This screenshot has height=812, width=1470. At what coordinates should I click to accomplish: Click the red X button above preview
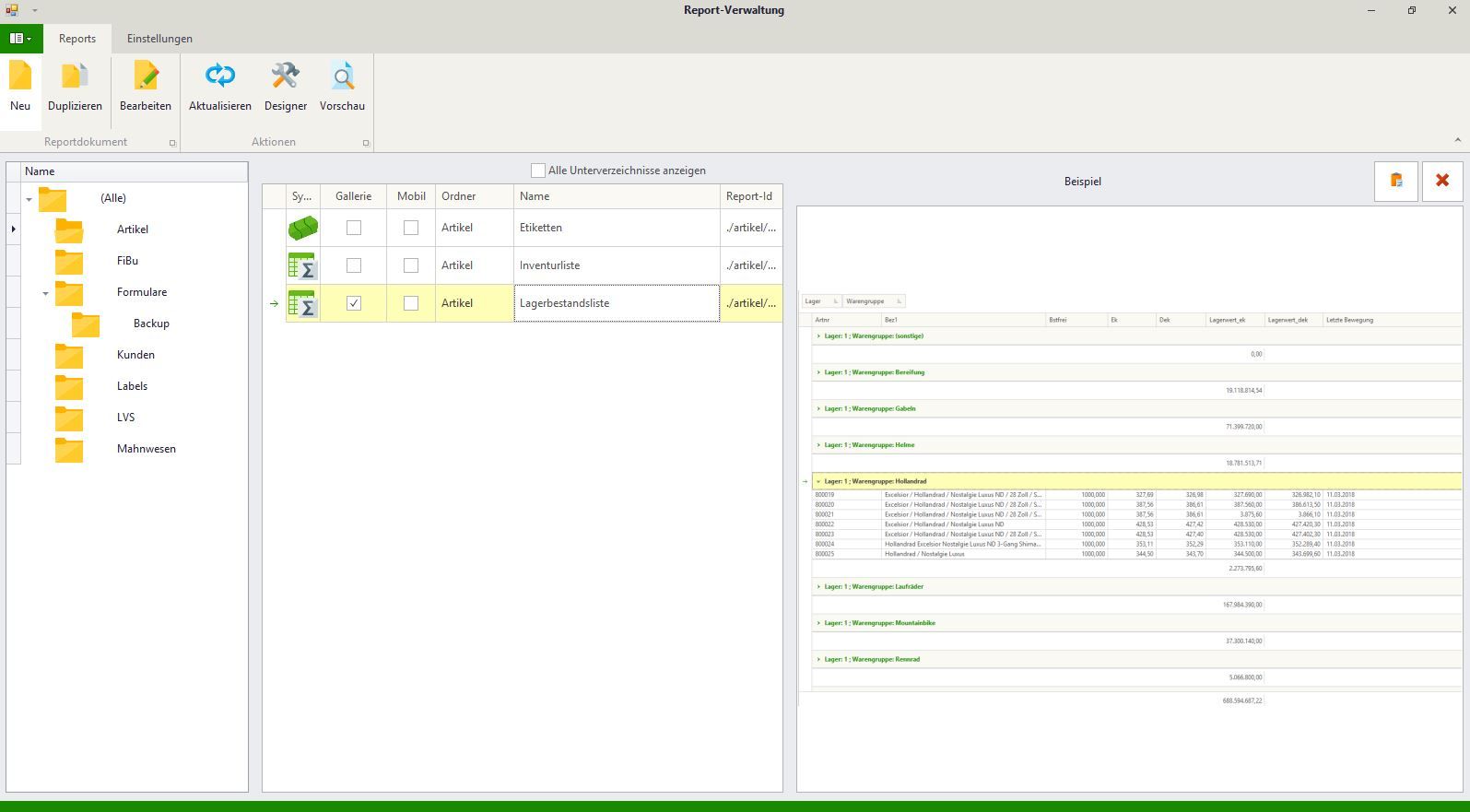coord(1442,181)
